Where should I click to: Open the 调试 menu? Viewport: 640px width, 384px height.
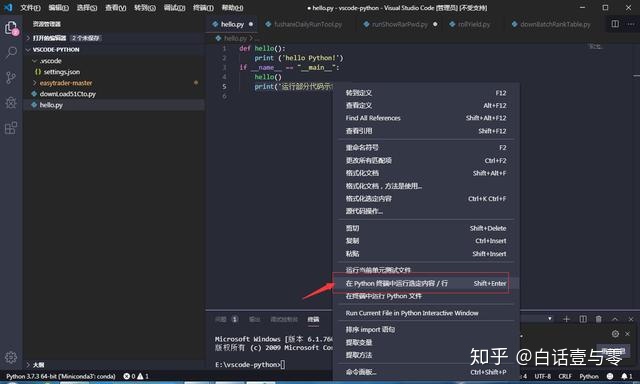point(174,8)
